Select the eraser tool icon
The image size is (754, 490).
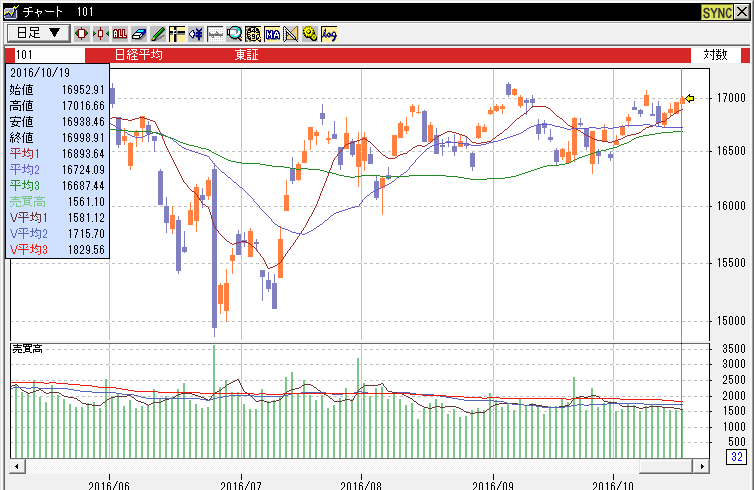[x=139, y=33]
